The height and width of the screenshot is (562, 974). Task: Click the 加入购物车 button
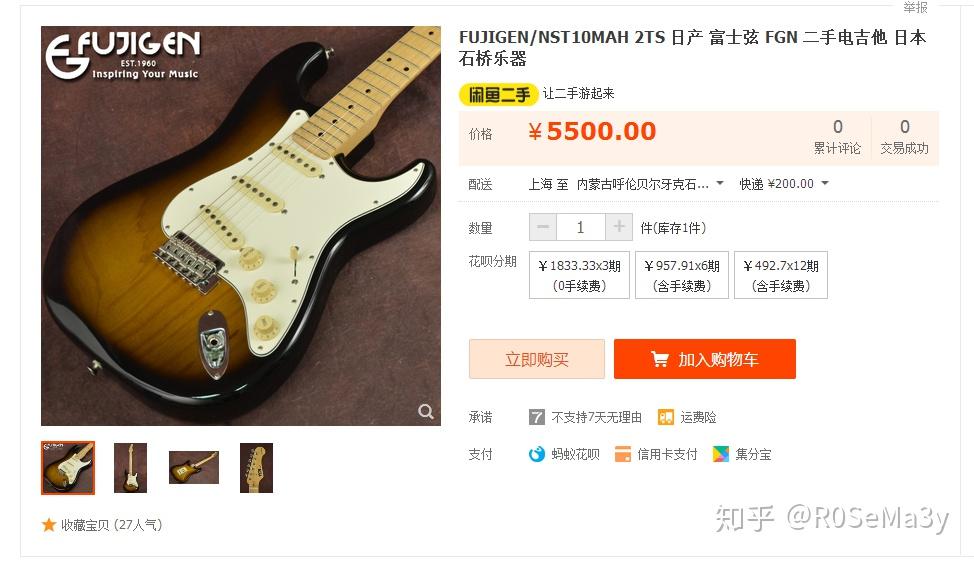point(704,359)
